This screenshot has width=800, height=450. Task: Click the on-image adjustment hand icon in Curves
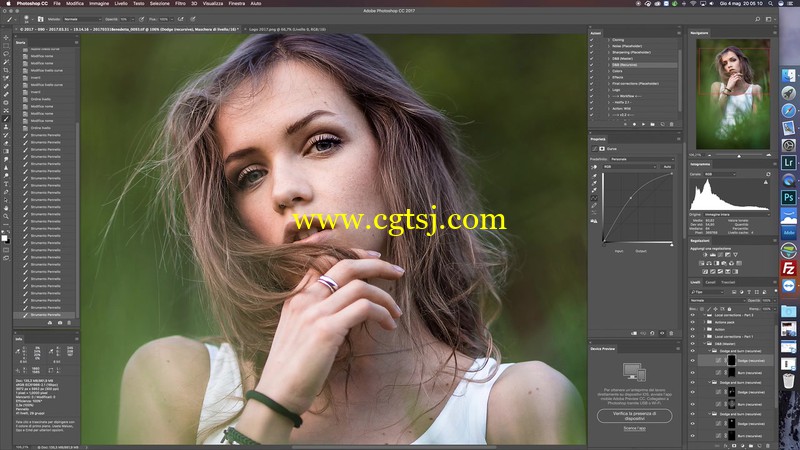click(x=594, y=167)
